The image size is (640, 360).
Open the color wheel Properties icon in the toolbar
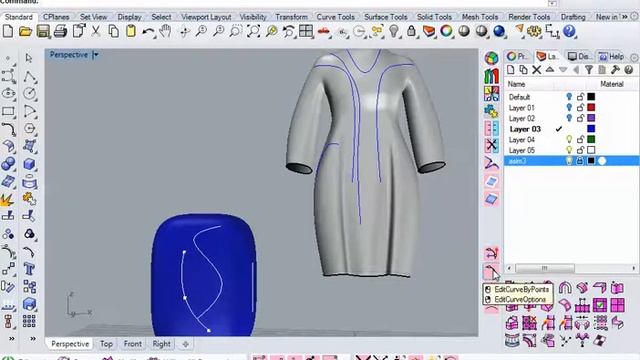coord(447,31)
